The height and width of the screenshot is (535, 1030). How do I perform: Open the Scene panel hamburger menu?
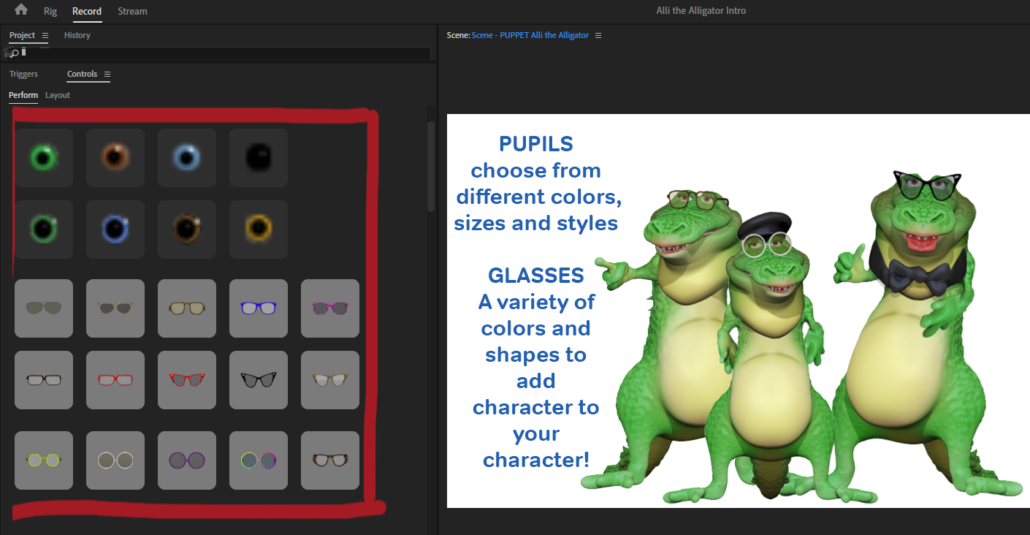point(598,35)
